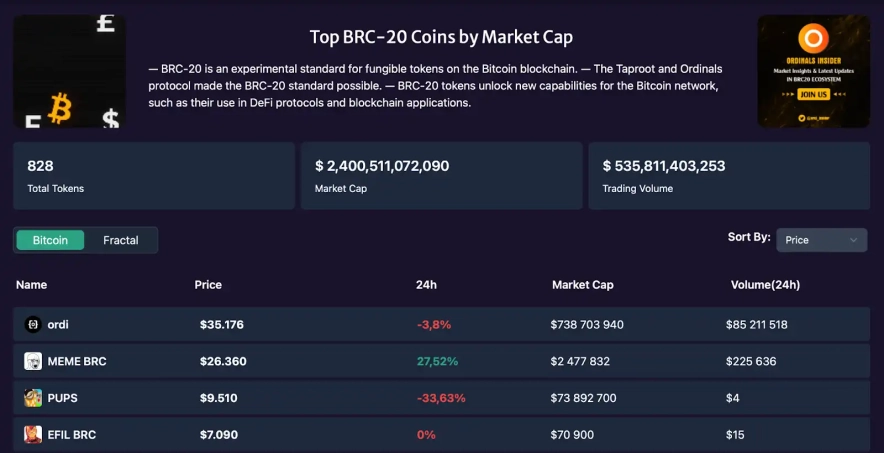
Task: Click the EFIL BRC token icon
Action: (33, 434)
